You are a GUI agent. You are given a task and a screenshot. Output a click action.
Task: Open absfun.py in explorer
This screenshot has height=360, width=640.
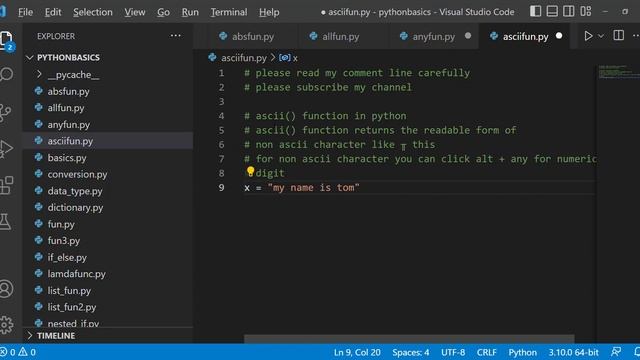coord(108,91)
